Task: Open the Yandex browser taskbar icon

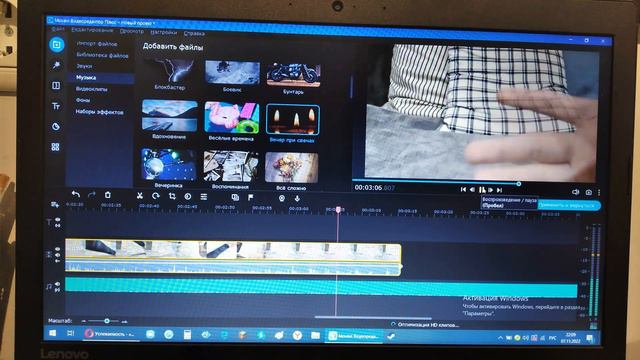Action: [298, 336]
